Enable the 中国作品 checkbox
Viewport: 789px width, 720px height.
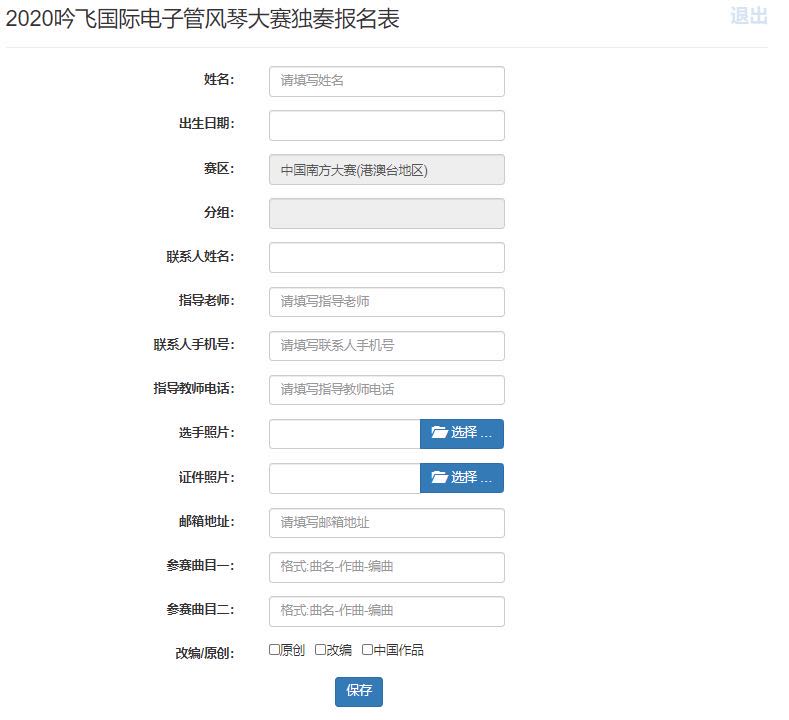[367, 650]
